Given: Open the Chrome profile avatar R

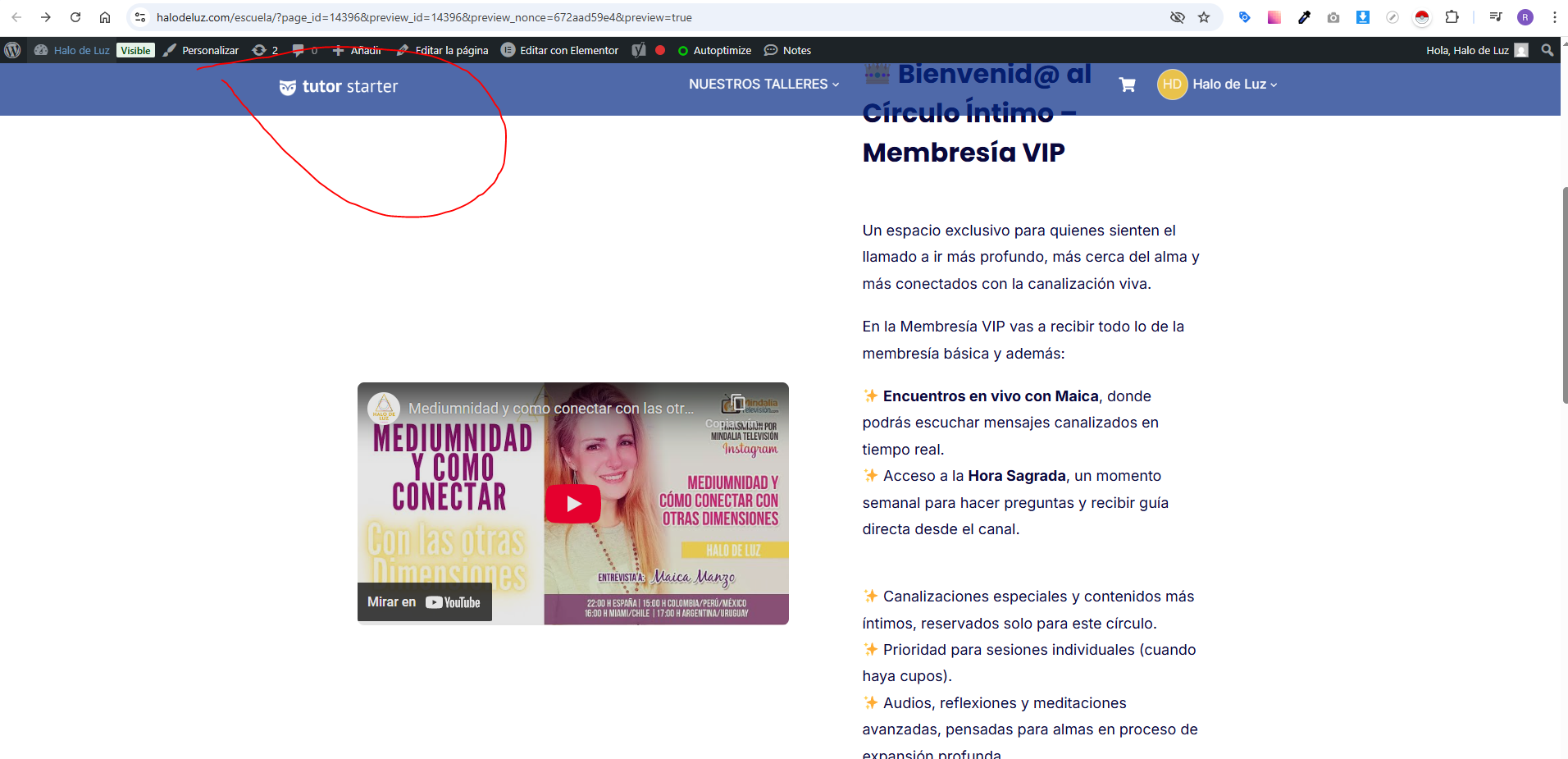Looking at the screenshot, I should pyautogui.click(x=1525, y=17).
